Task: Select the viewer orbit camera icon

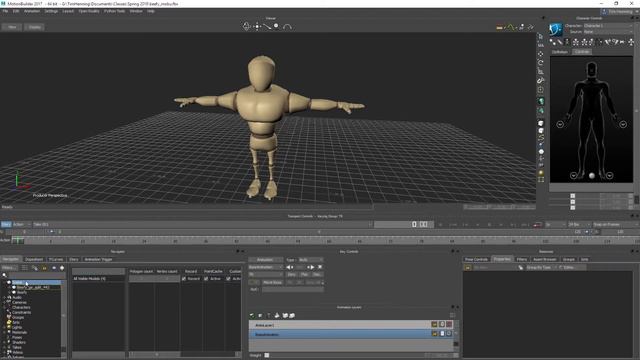Action: 246,27
